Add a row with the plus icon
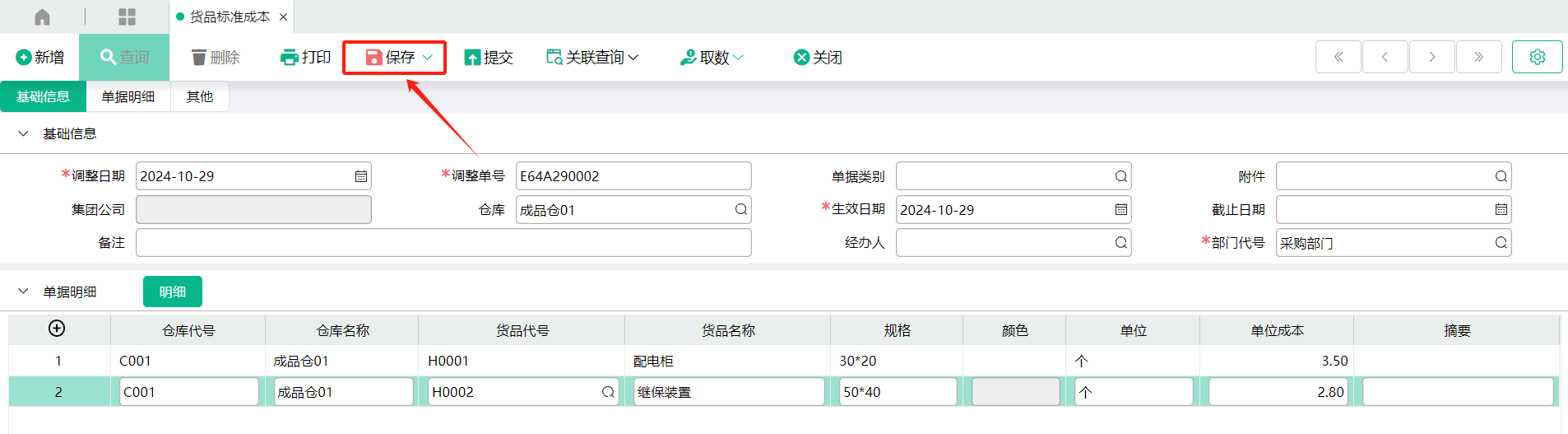This screenshot has width=1568, height=434. pos(57,329)
